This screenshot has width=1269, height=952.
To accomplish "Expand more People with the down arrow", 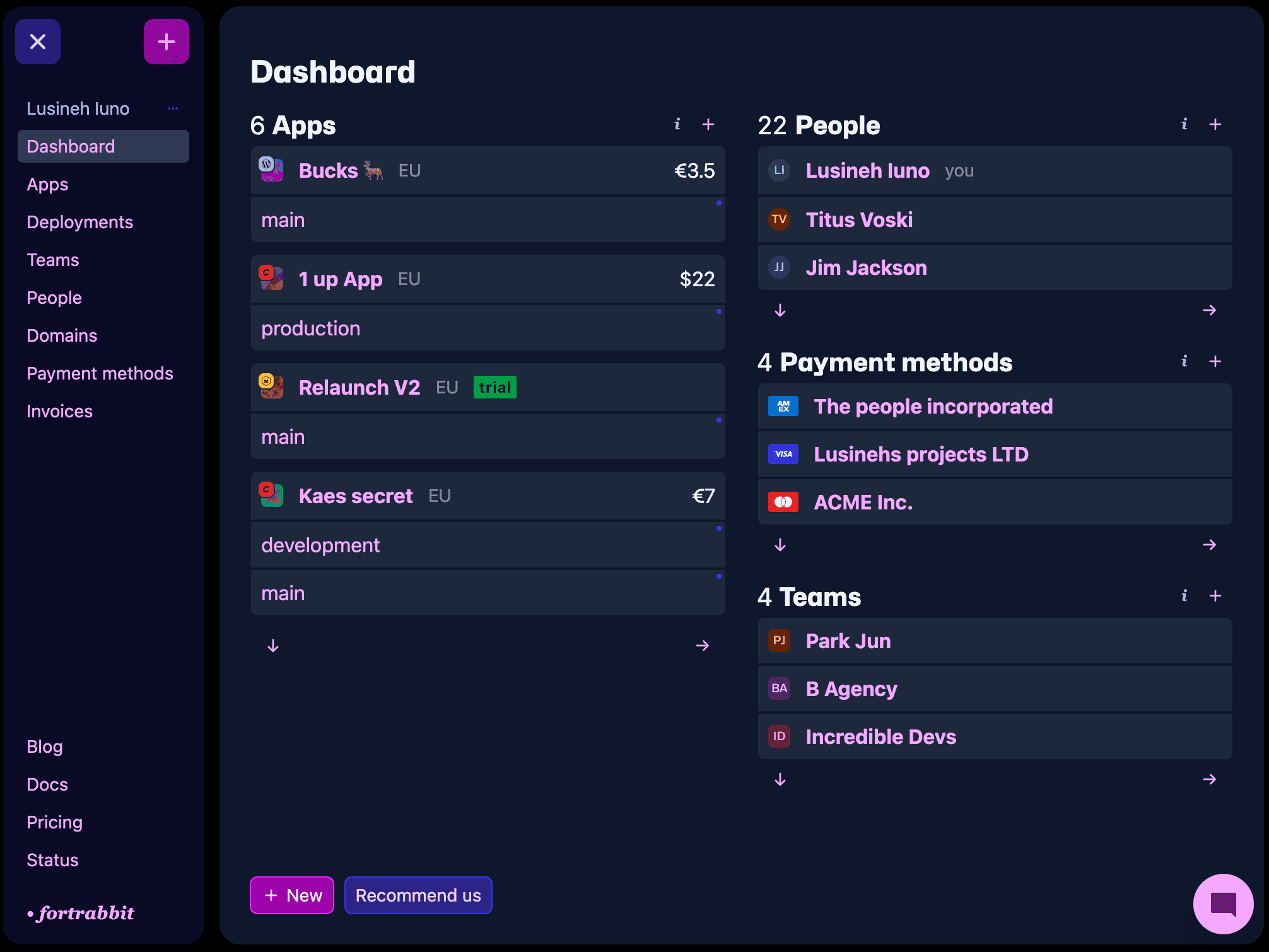I will tap(780, 310).
